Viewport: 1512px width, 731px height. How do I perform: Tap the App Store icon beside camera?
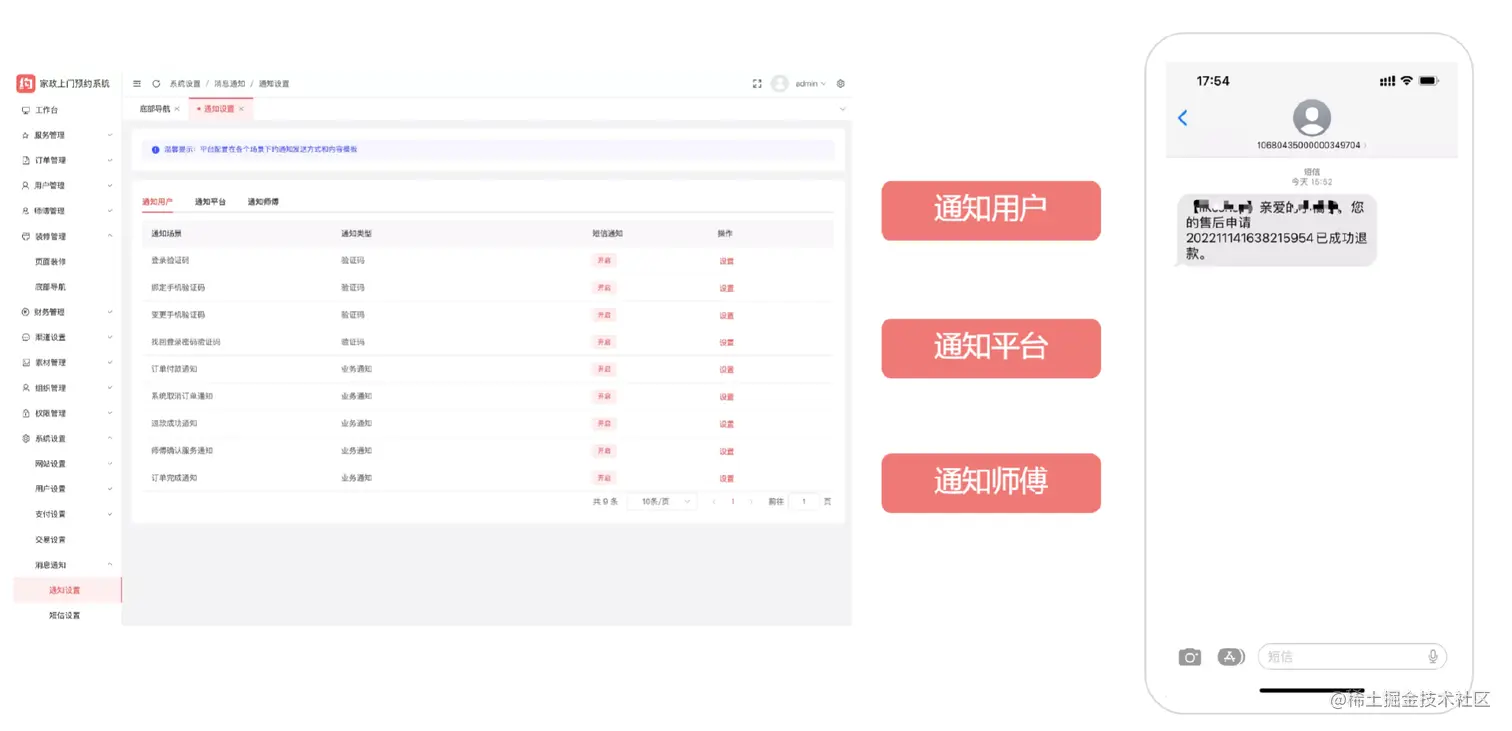(1231, 657)
